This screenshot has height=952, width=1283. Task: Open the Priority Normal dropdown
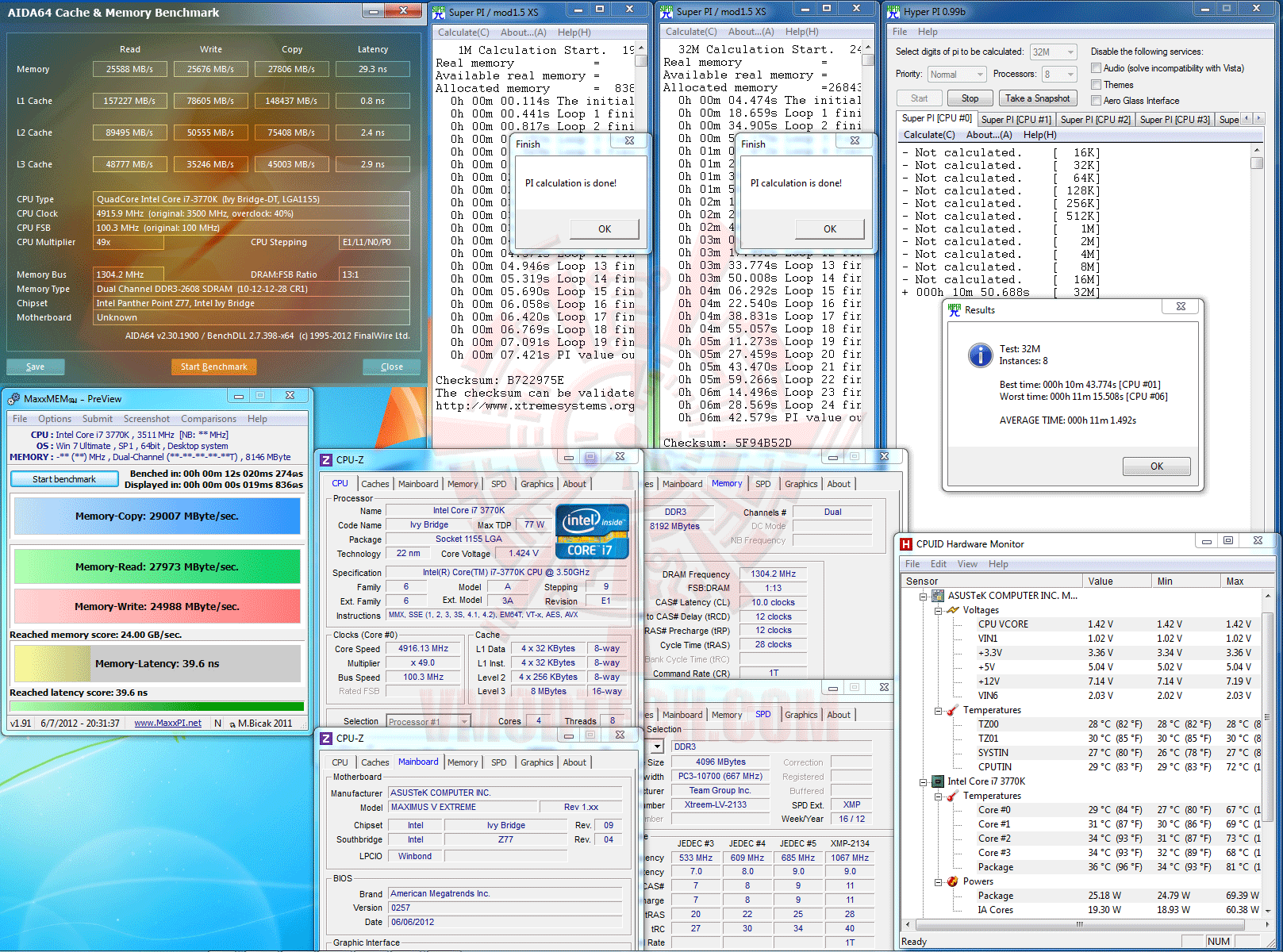click(x=957, y=75)
